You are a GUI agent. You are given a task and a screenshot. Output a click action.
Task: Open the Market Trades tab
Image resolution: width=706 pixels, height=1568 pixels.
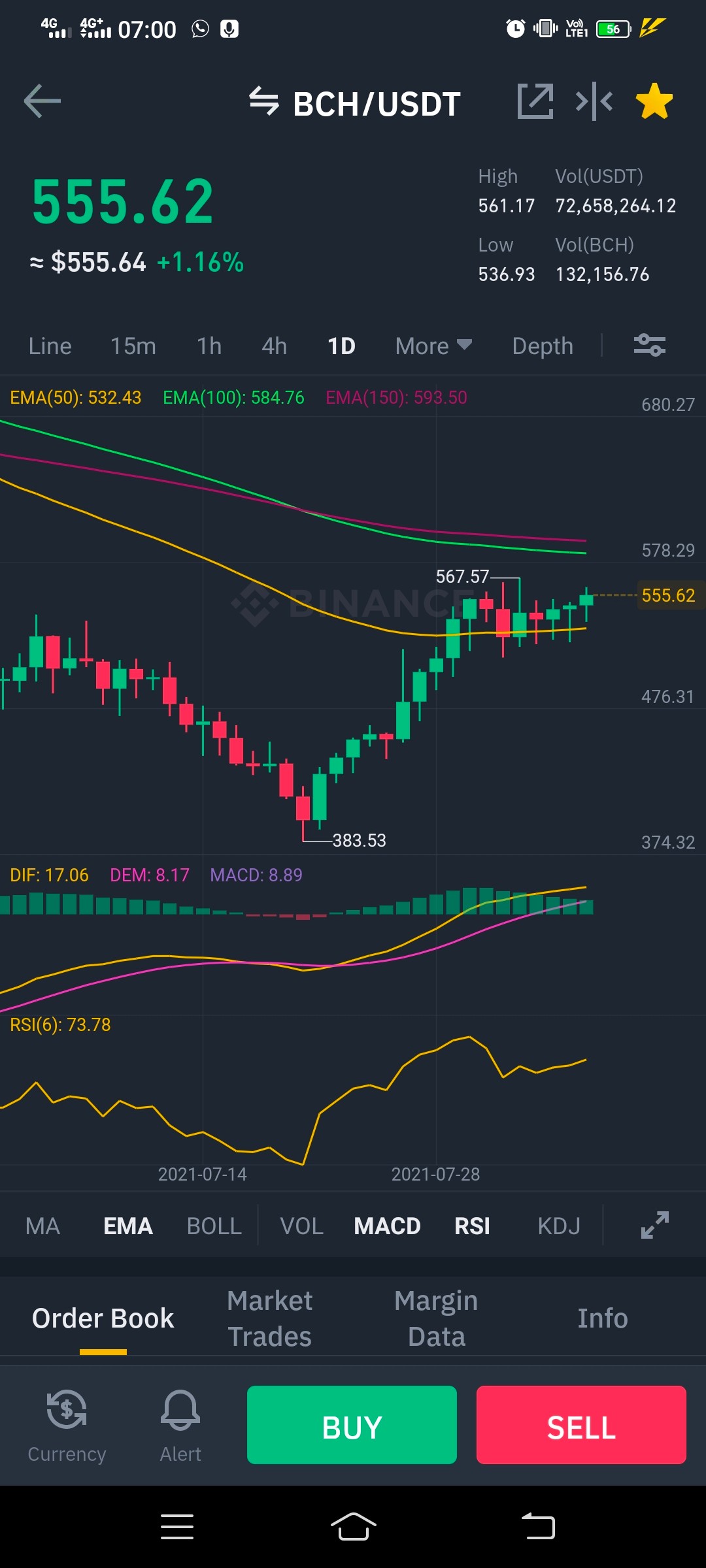tap(270, 1318)
